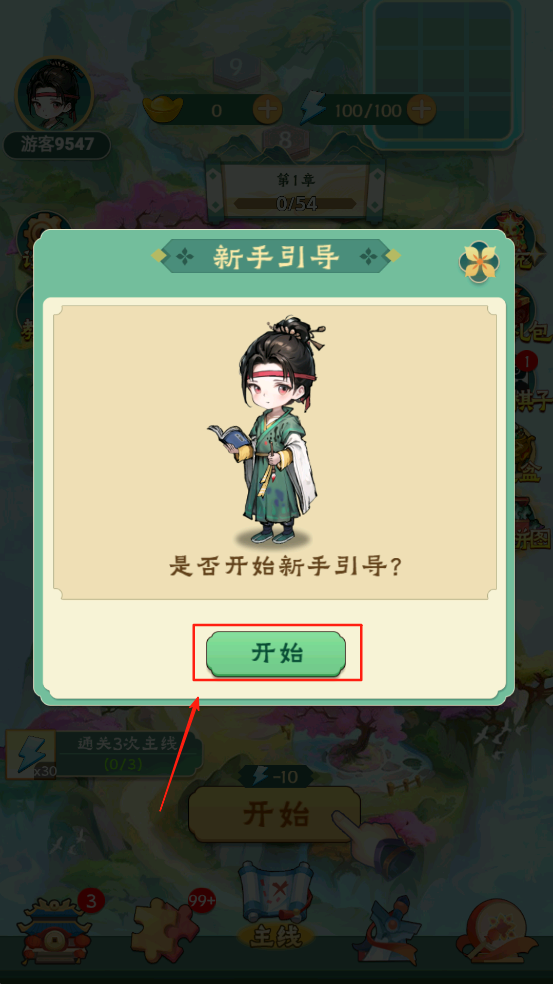Add energy with plus icon beside 100/100
The width and height of the screenshot is (553, 984).
click(422, 110)
